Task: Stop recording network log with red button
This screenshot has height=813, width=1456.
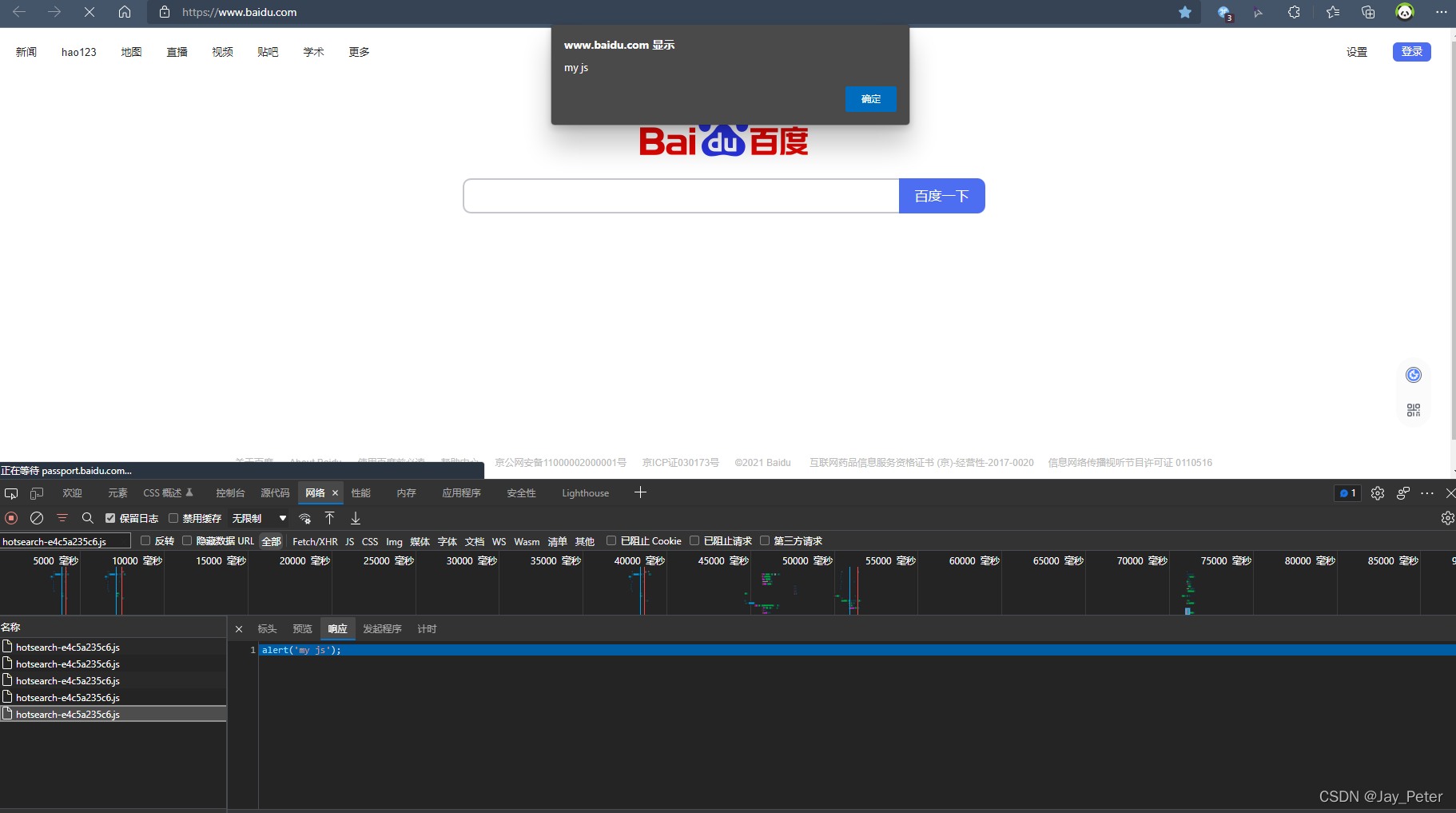Action: pyautogui.click(x=11, y=518)
